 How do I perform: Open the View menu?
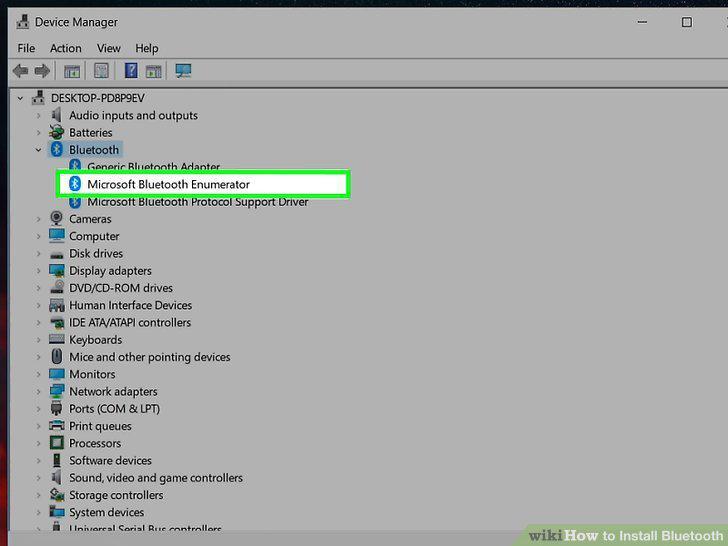(109, 48)
